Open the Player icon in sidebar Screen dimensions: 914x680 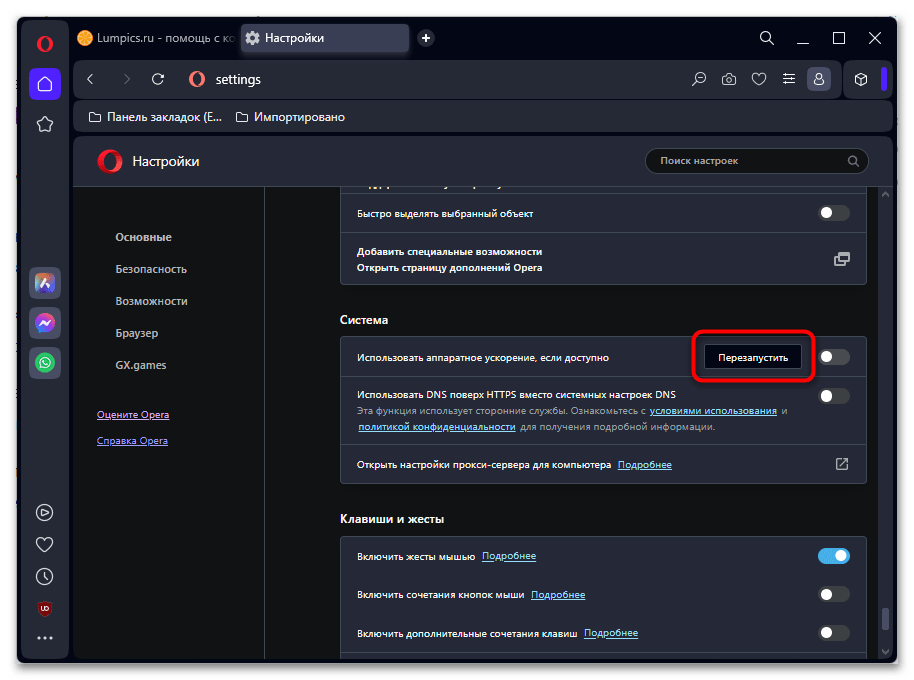click(45, 513)
